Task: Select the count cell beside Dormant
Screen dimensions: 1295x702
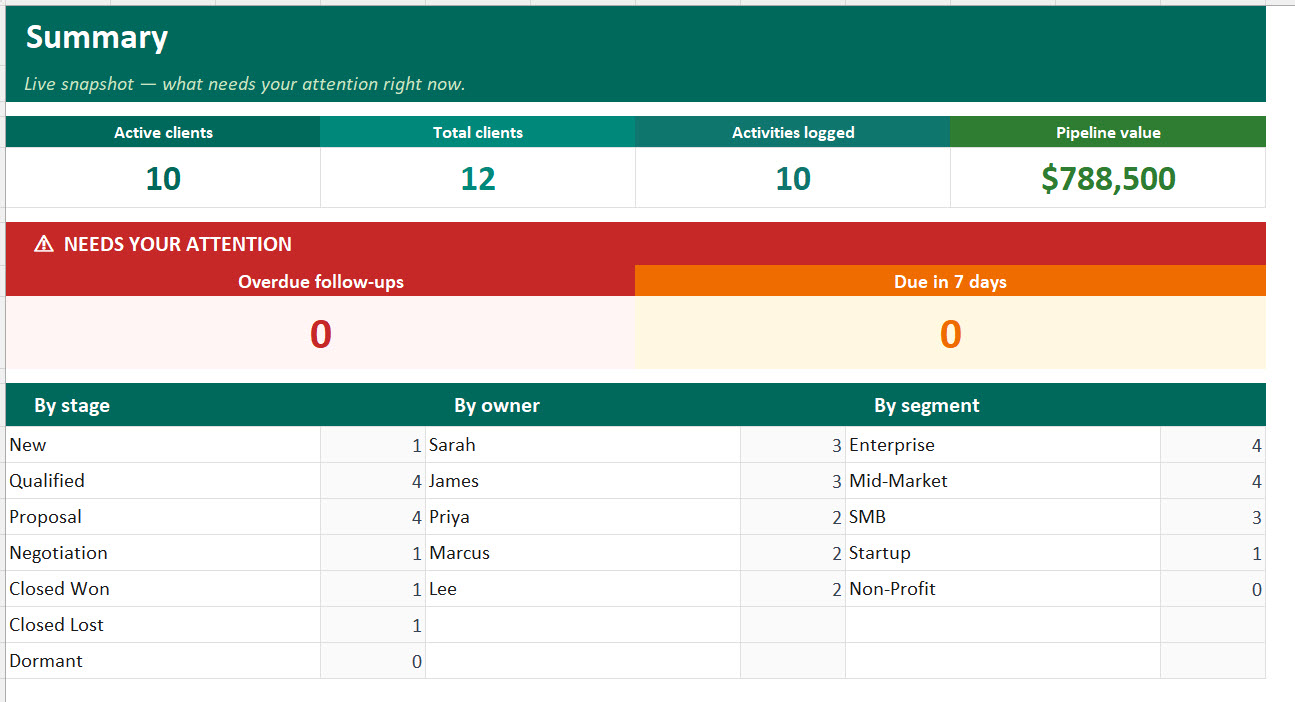Action: (x=373, y=661)
